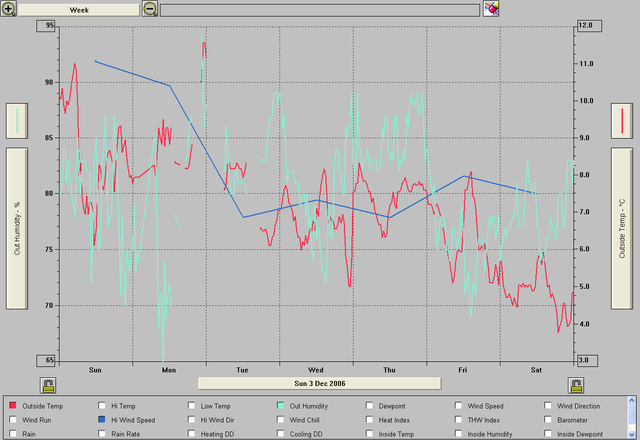The image size is (640, 440).
Task: Click the green line style button on left
Action: point(17,121)
